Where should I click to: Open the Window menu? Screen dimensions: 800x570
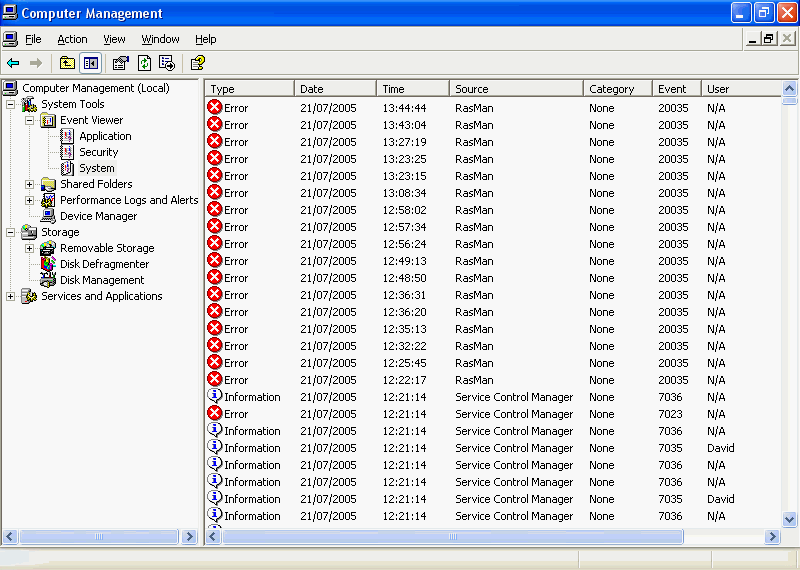click(x=160, y=39)
